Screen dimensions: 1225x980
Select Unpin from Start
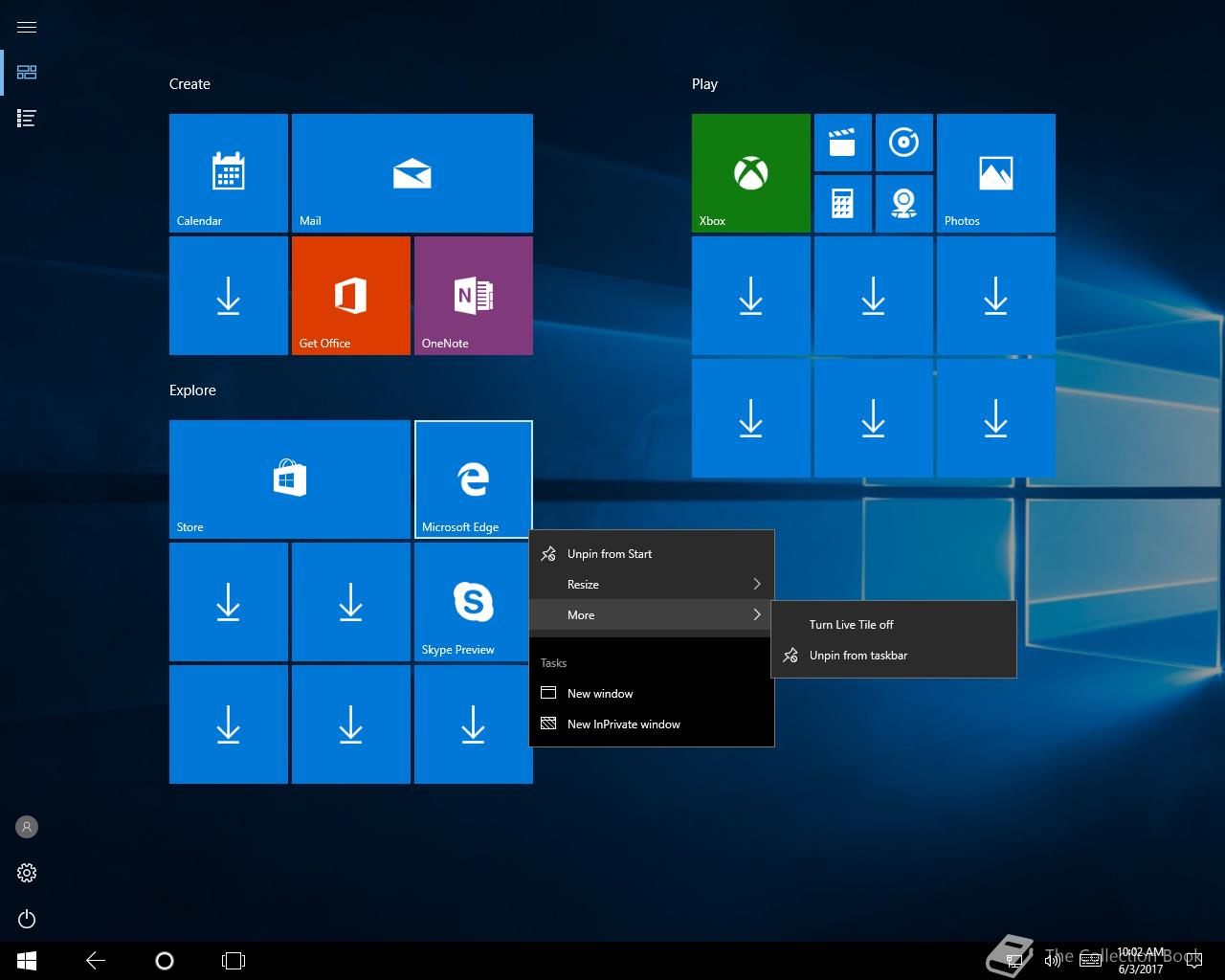(x=652, y=554)
